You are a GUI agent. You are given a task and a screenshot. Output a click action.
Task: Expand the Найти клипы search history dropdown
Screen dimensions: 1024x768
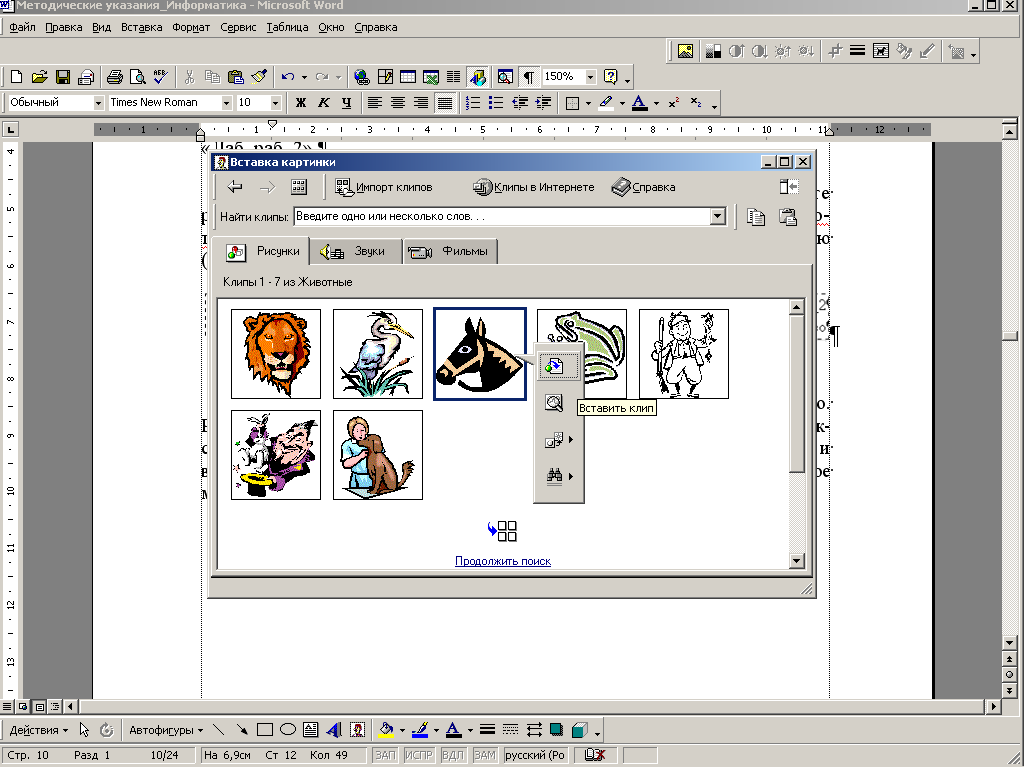click(718, 217)
